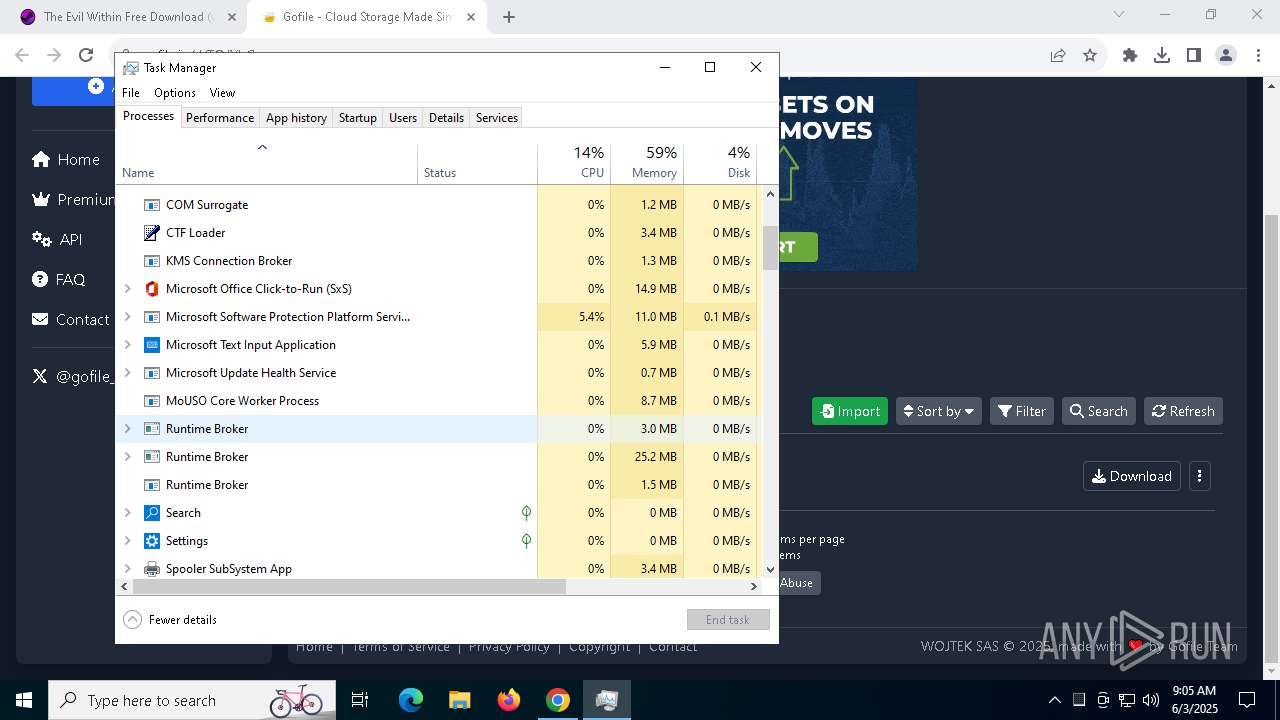Click the MoUSO Core Worker Process icon
Screen dimensions: 1280x720
pyautogui.click(x=152, y=401)
